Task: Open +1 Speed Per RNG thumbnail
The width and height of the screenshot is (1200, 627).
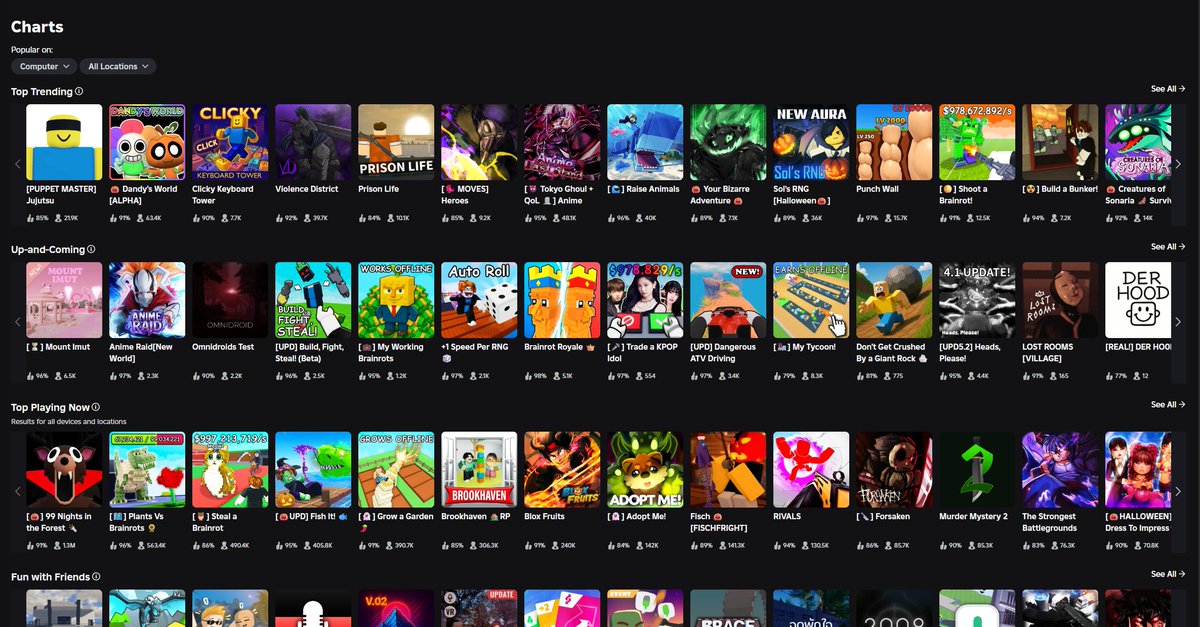Action: coord(479,300)
